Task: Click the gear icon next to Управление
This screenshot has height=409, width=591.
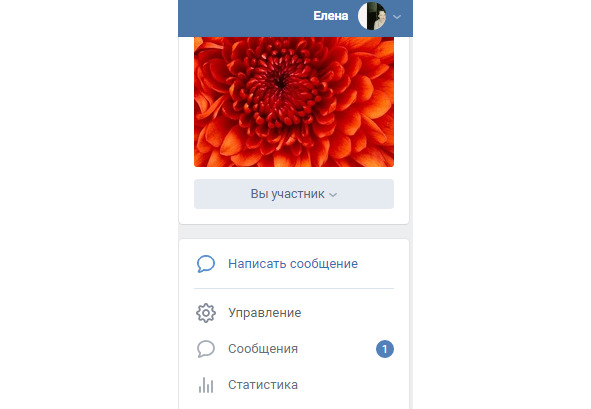Action: tap(206, 313)
